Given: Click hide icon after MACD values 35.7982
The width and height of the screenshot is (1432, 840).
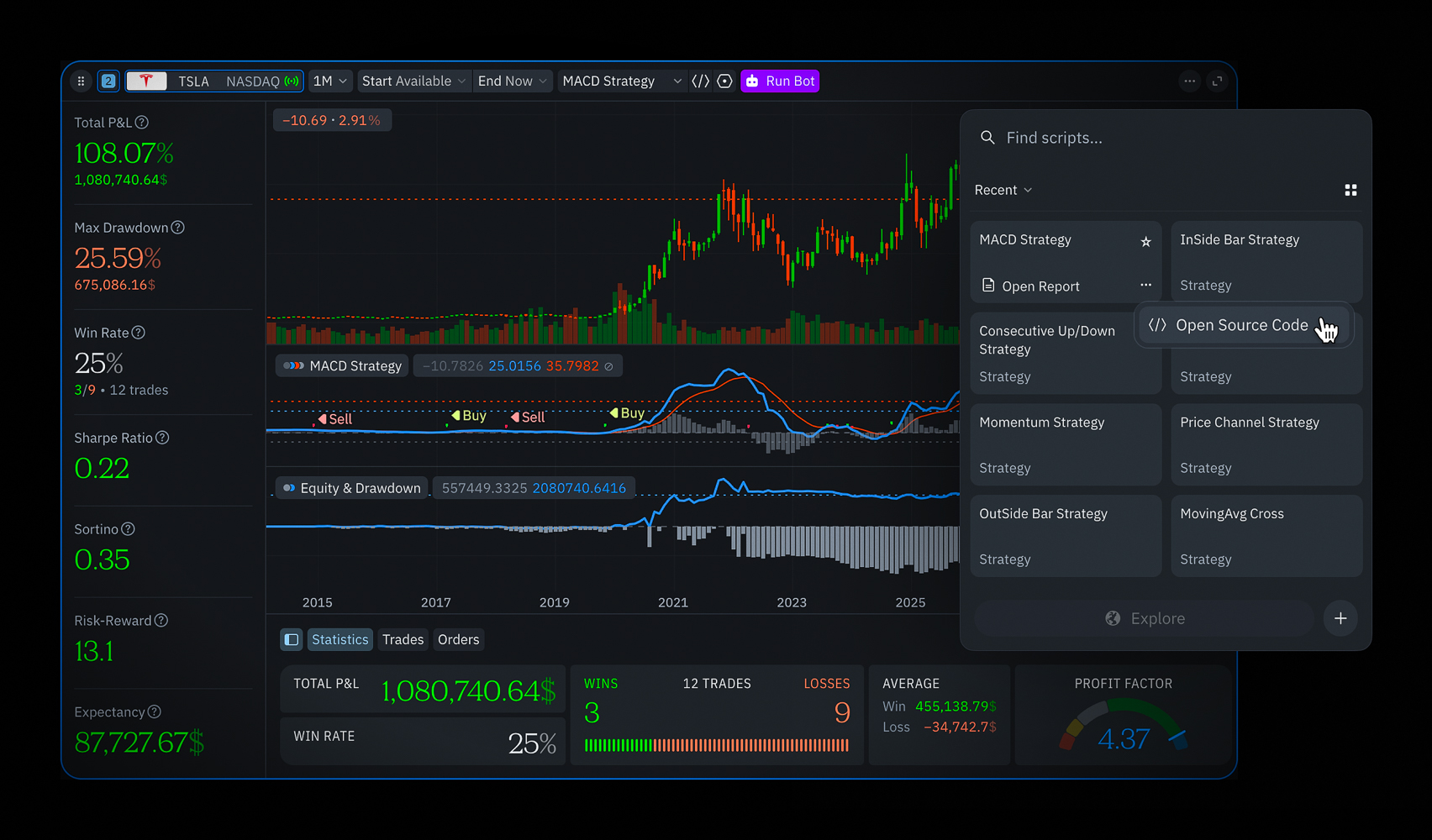Looking at the screenshot, I should tap(609, 367).
